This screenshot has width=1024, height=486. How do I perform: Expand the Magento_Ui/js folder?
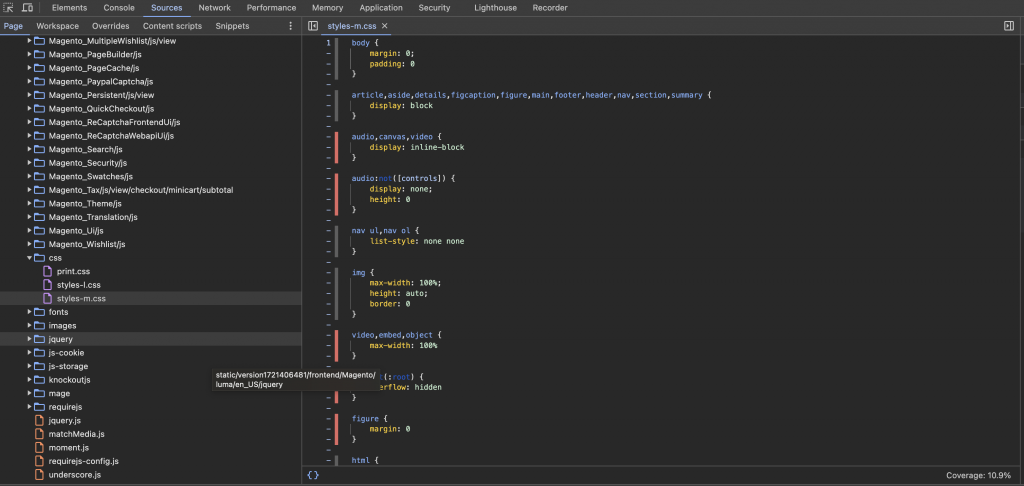(x=30, y=231)
